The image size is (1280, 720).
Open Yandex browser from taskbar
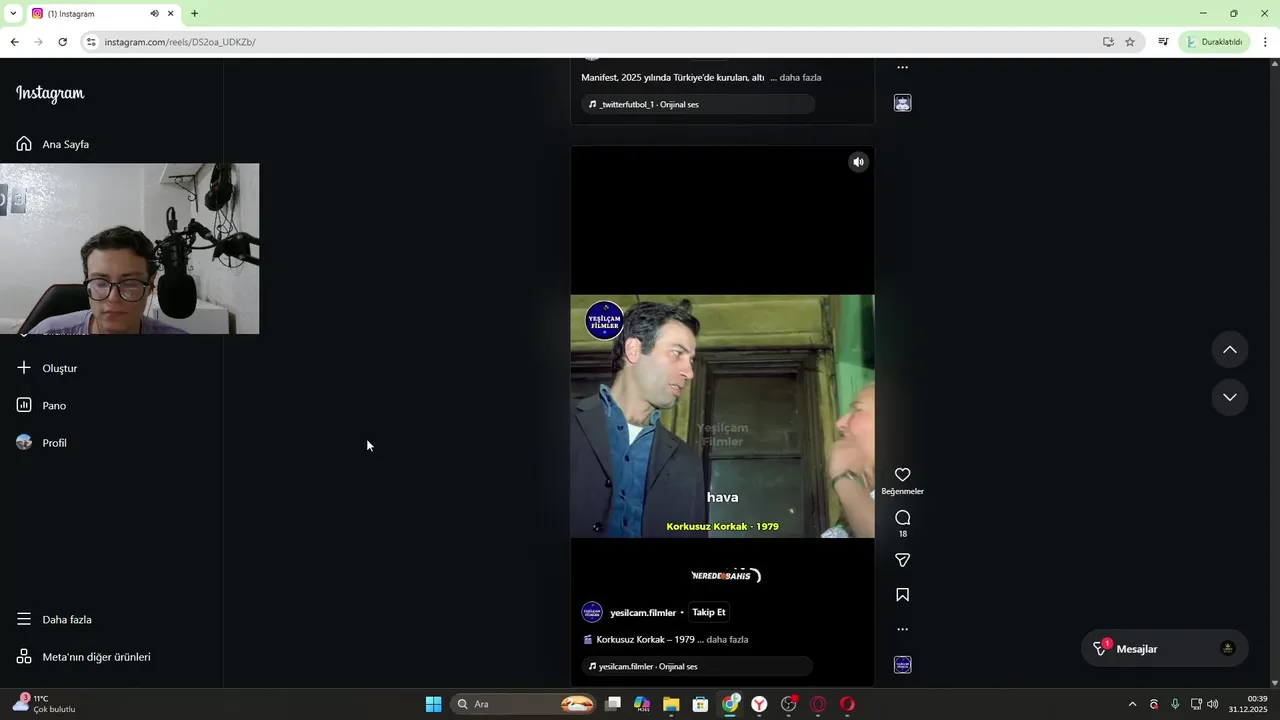pos(760,704)
